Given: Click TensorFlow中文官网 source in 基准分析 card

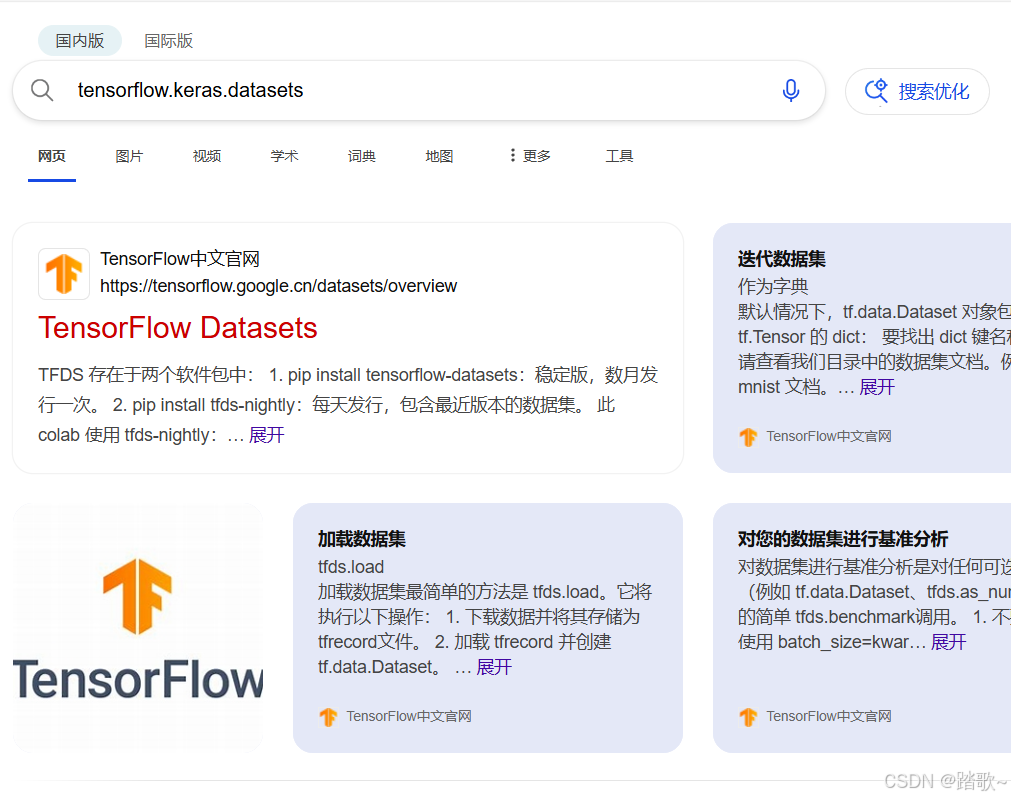Looking at the screenshot, I should click(829, 716).
